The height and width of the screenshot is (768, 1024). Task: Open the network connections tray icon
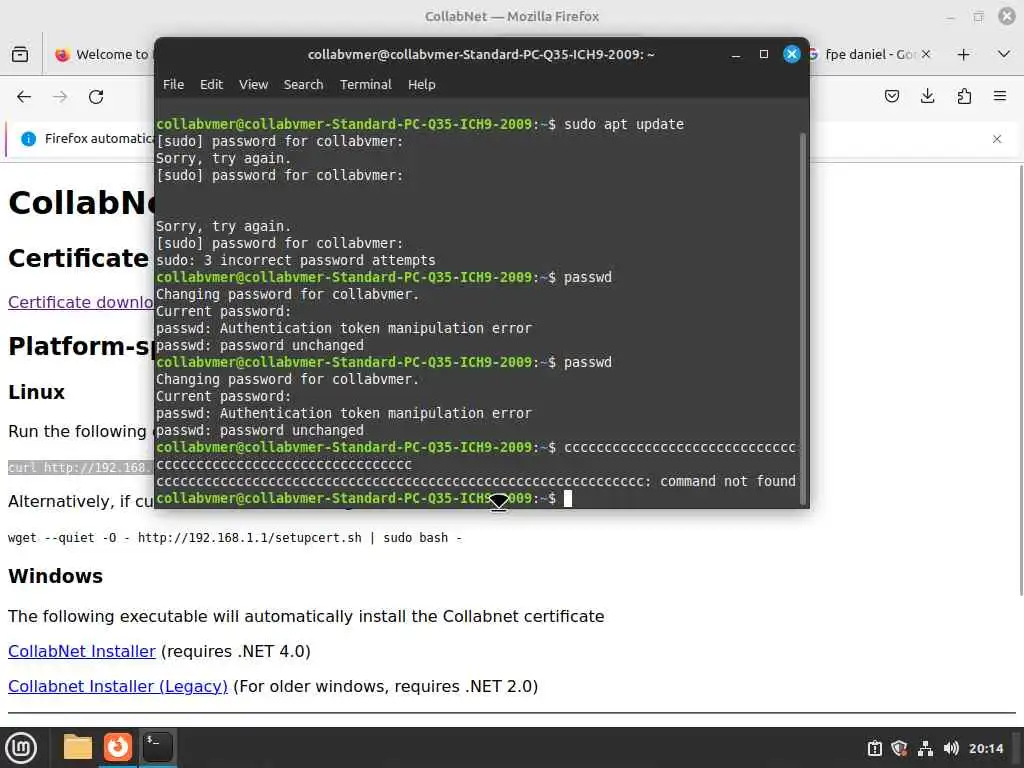point(925,748)
